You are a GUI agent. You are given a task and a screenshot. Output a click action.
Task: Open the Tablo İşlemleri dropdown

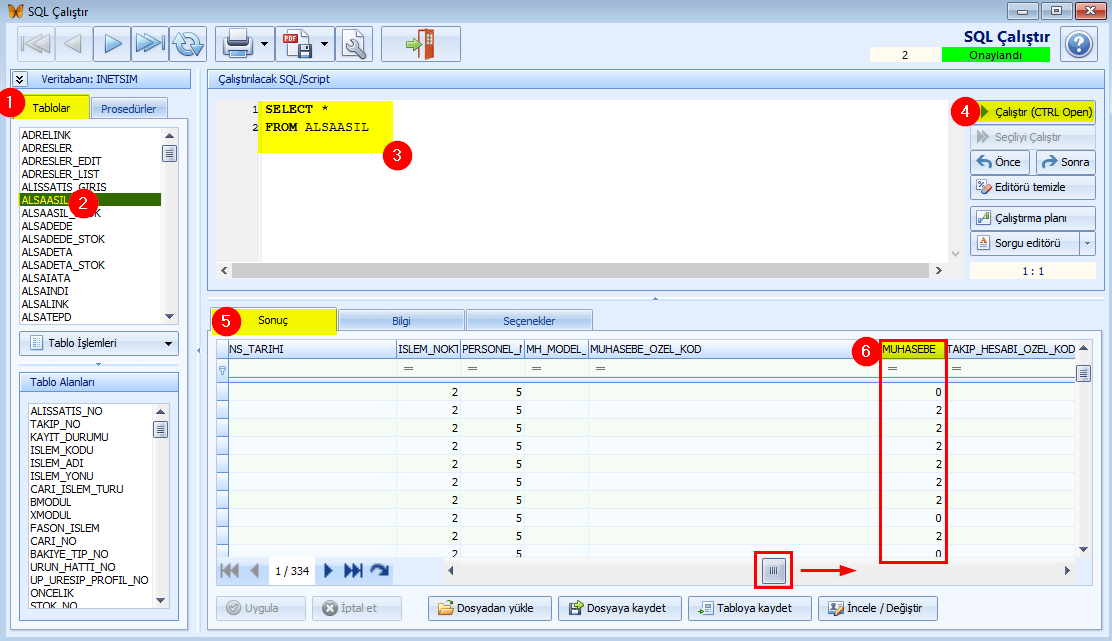click(98, 344)
